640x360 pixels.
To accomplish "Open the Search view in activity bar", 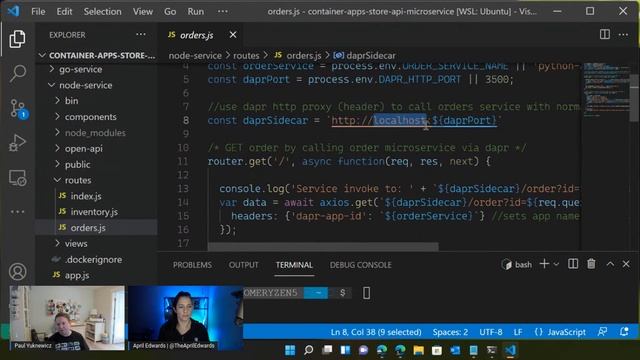I will click(18, 74).
